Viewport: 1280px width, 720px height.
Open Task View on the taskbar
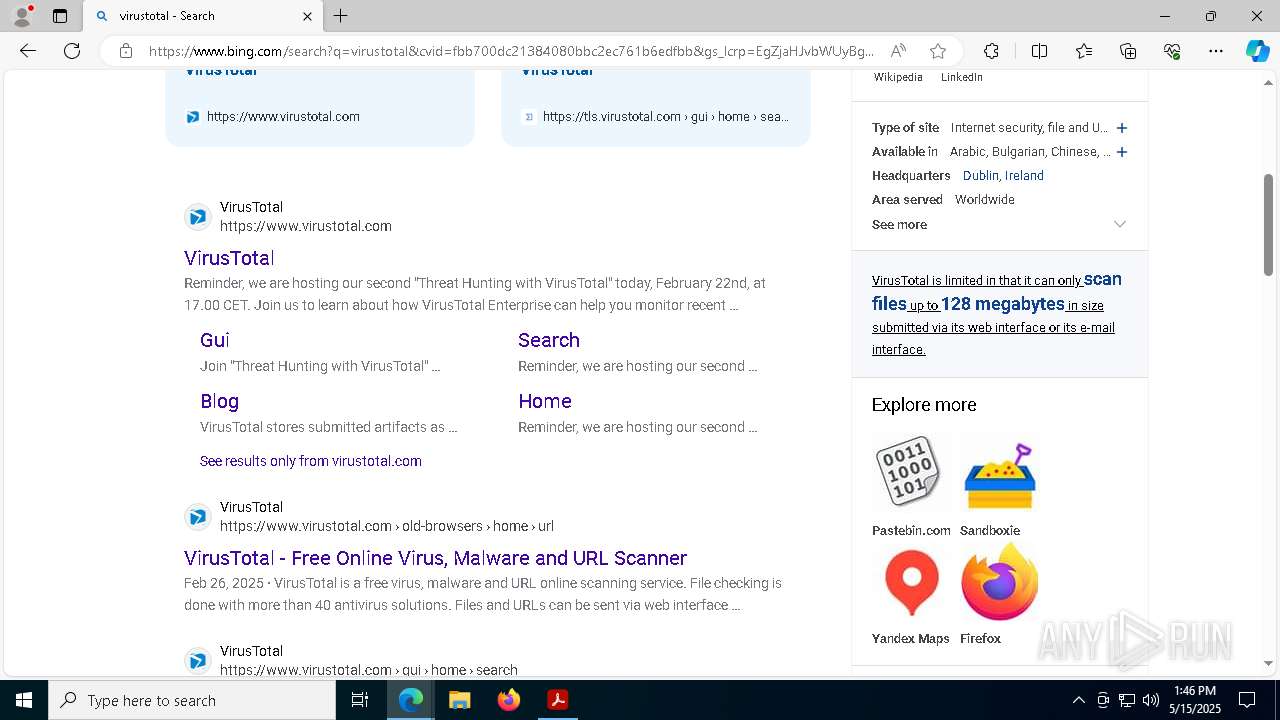coord(360,700)
